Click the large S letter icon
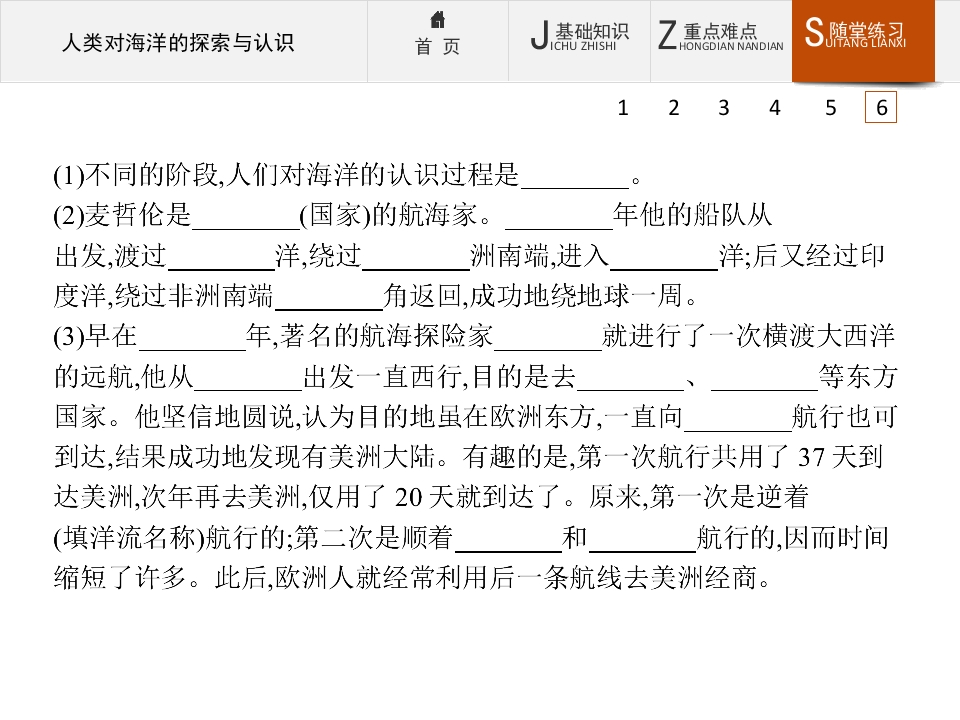Screen dimensions: 960x720 coord(814,32)
